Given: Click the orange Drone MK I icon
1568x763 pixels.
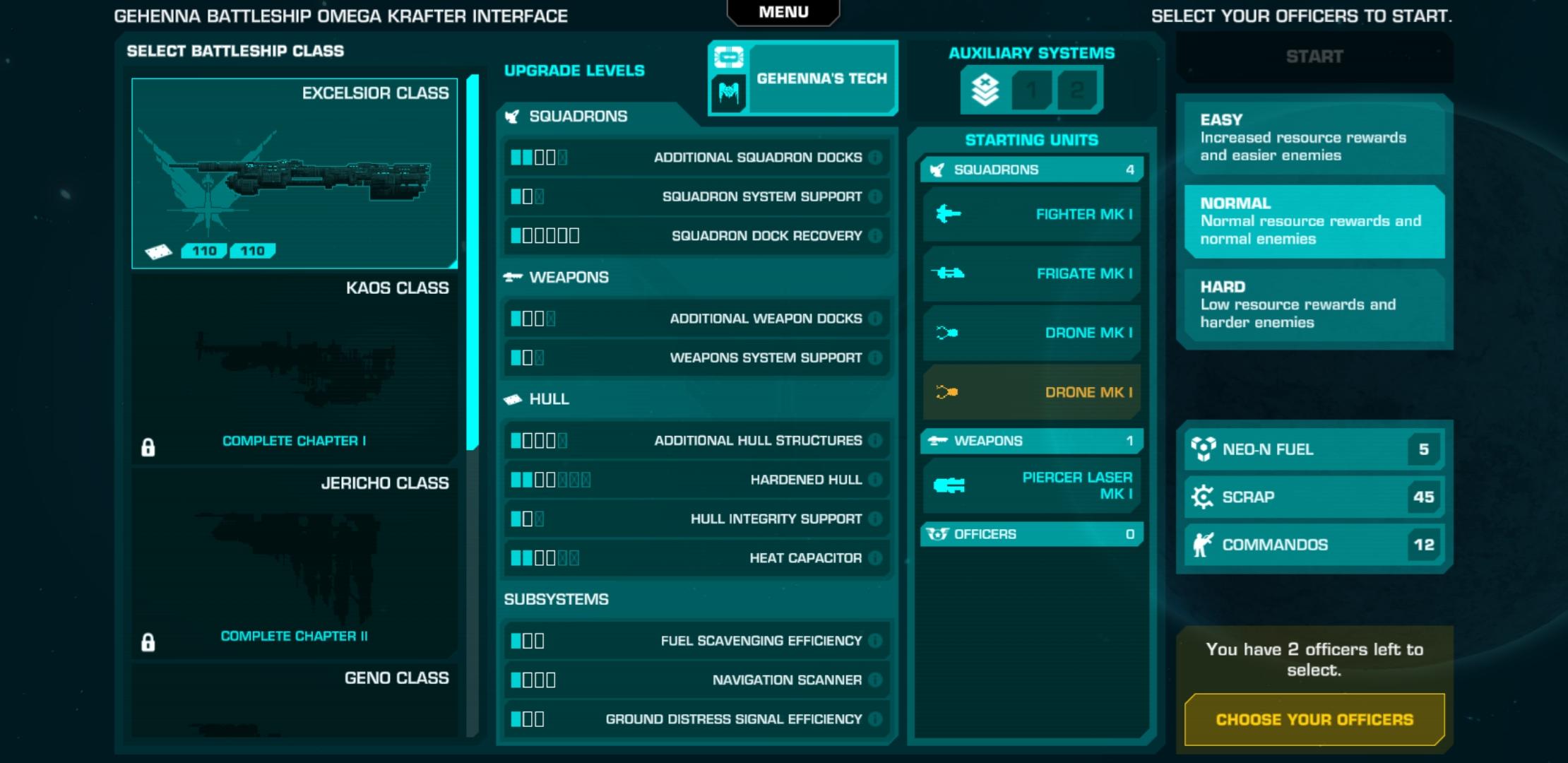Looking at the screenshot, I should [x=947, y=392].
